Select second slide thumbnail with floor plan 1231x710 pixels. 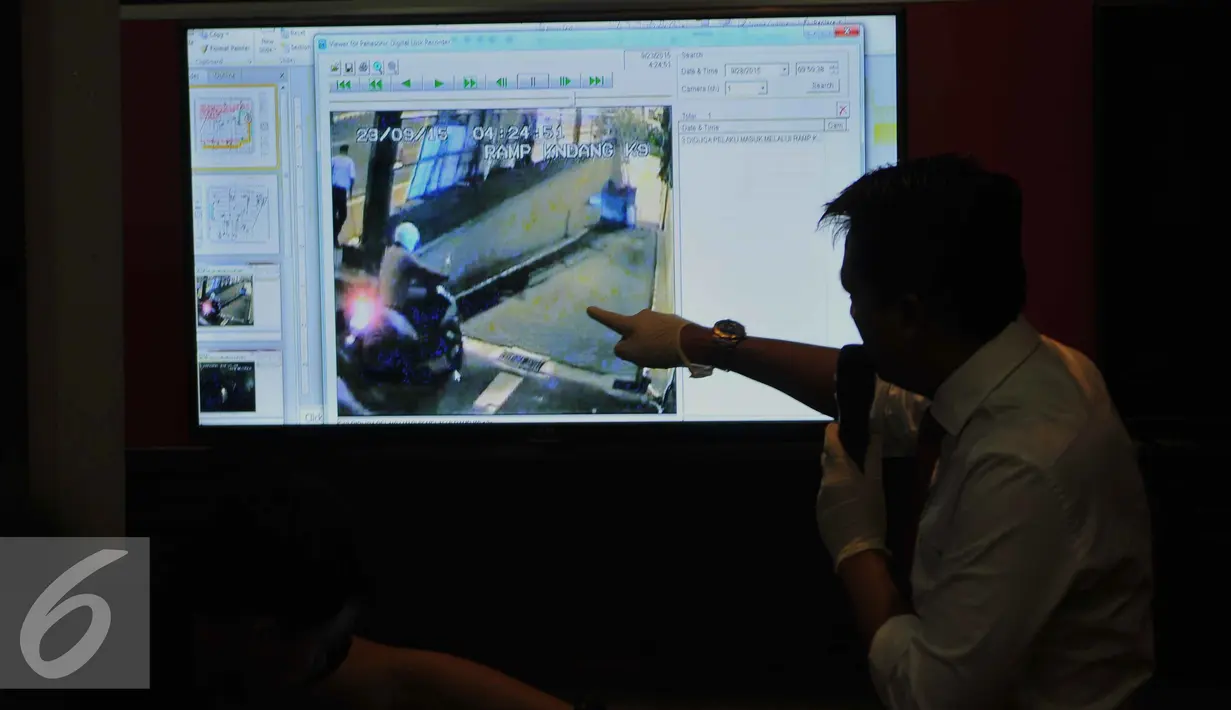236,213
